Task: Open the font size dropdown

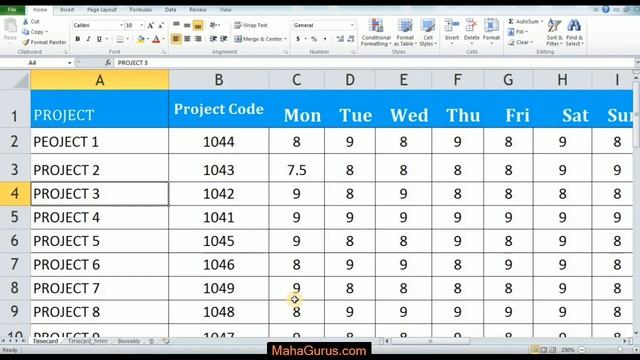Action: point(142,25)
